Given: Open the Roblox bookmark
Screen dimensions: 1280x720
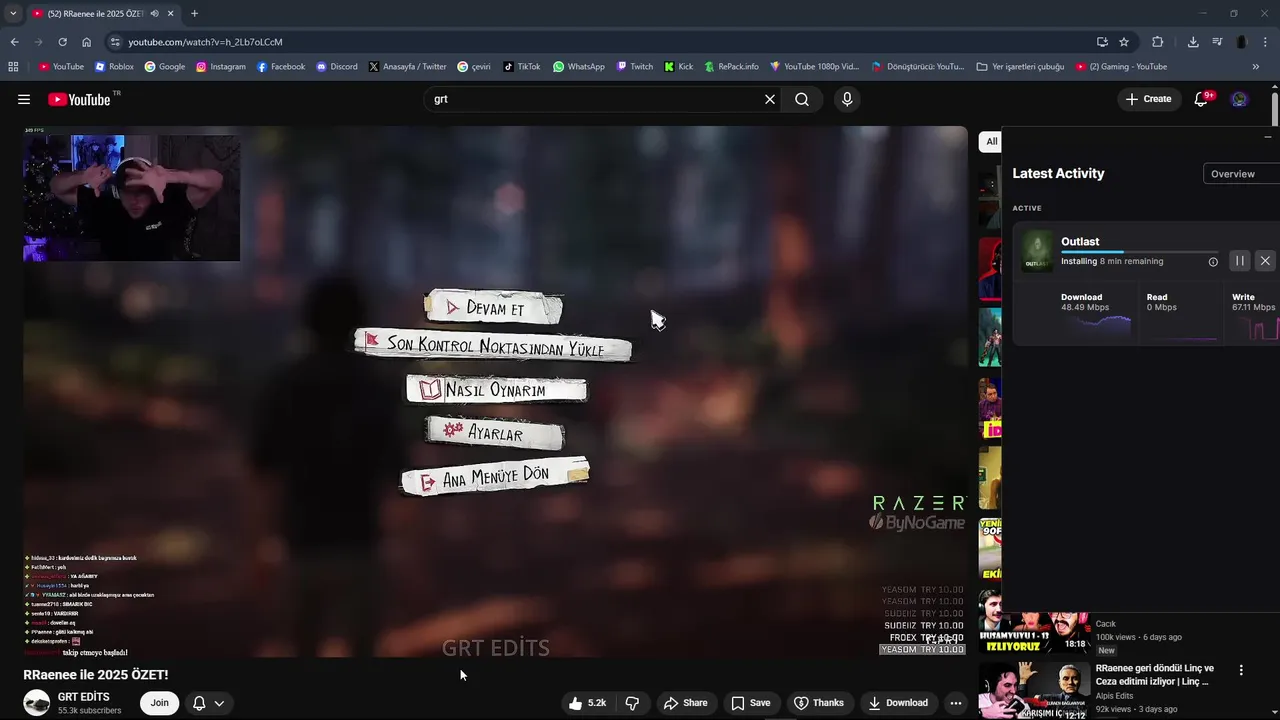Looking at the screenshot, I should pos(114,67).
